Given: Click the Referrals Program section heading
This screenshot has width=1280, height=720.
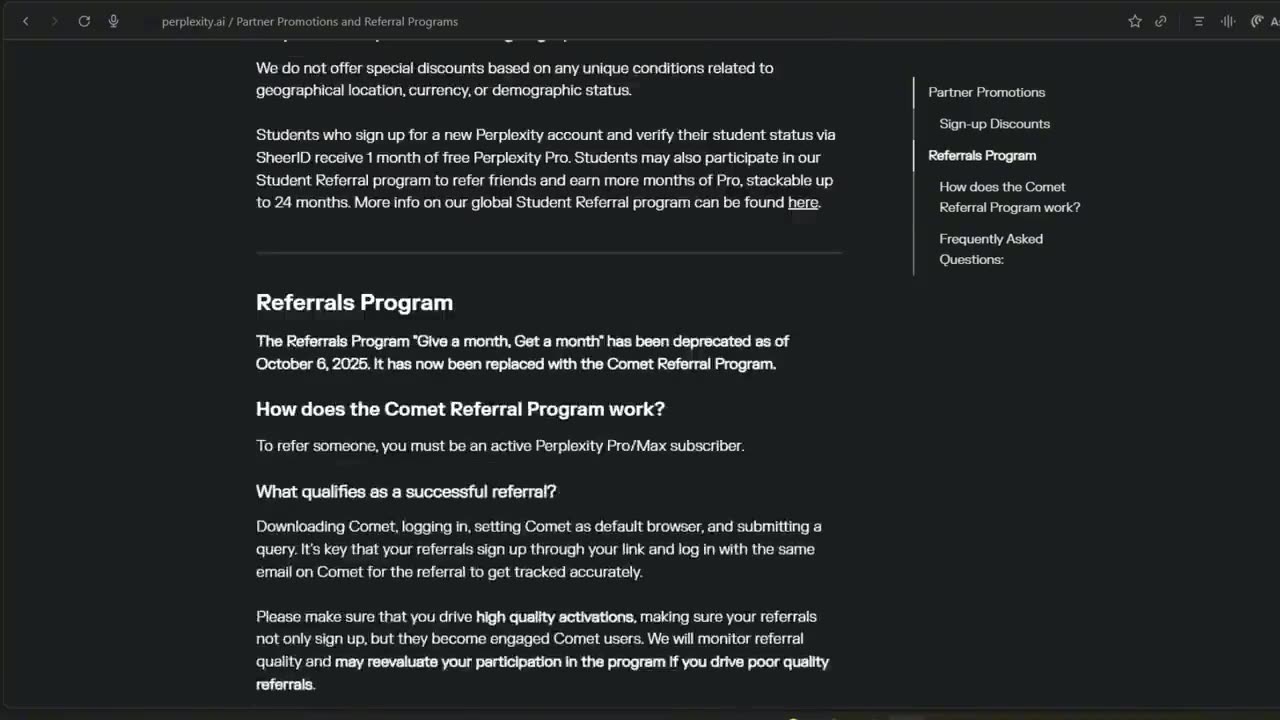Looking at the screenshot, I should point(354,302).
